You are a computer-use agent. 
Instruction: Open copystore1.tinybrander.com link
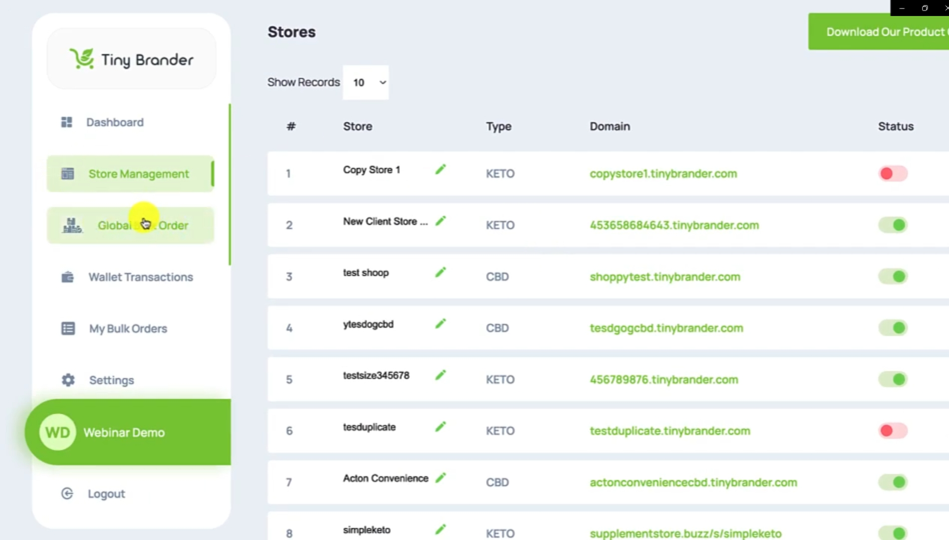point(663,174)
